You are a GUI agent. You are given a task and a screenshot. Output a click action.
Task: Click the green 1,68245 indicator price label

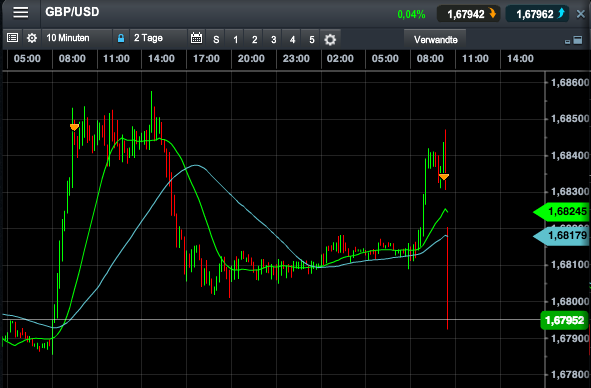click(562, 212)
